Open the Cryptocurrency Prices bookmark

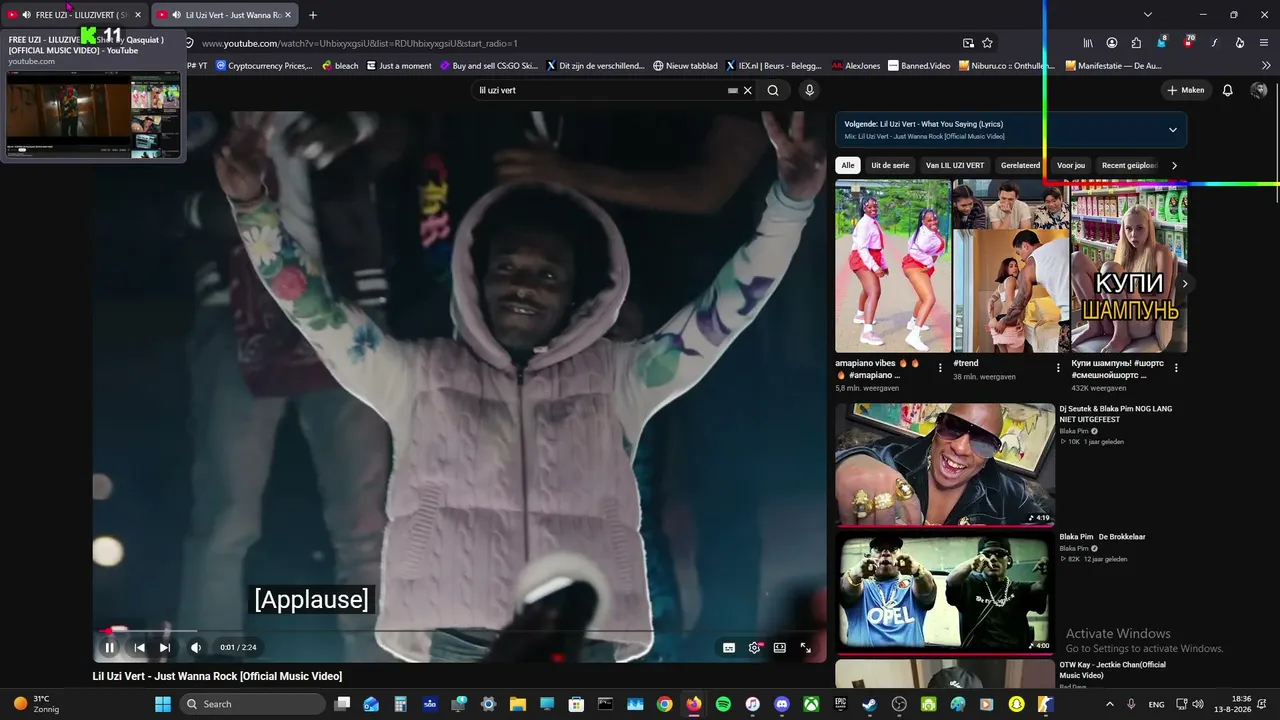tap(264, 66)
